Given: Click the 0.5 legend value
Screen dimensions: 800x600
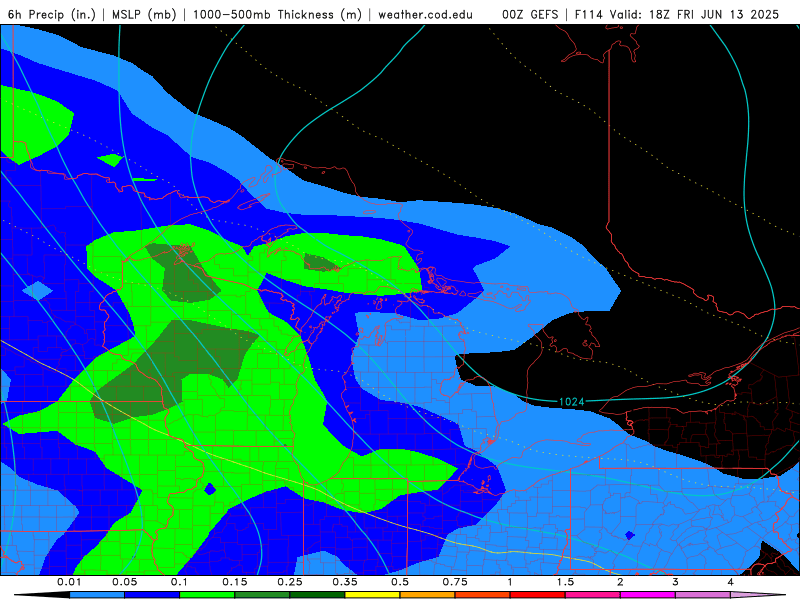Looking at the screenshot, I should tap(400, 582).
